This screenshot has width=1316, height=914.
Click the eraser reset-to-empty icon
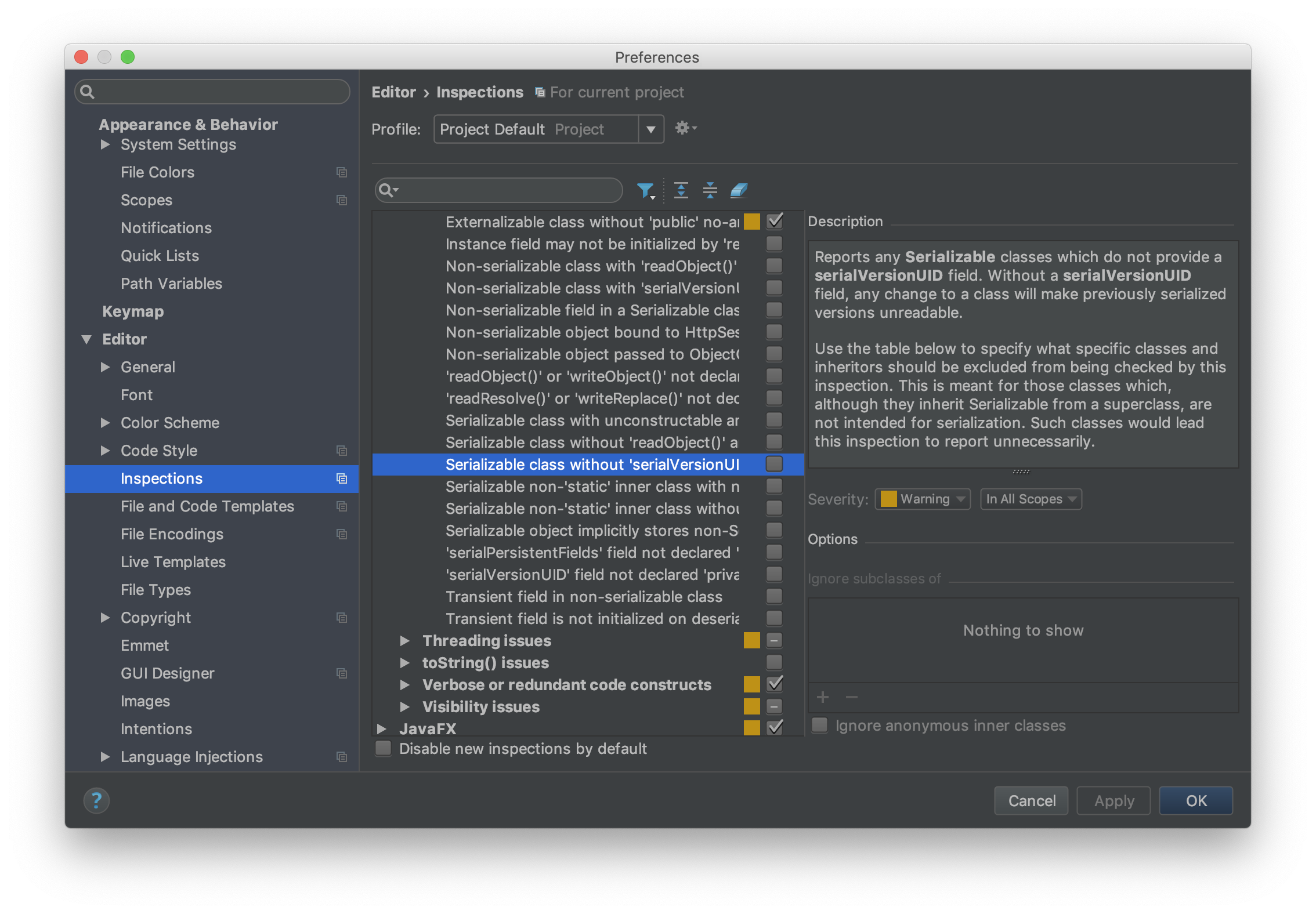pos(739,190)
